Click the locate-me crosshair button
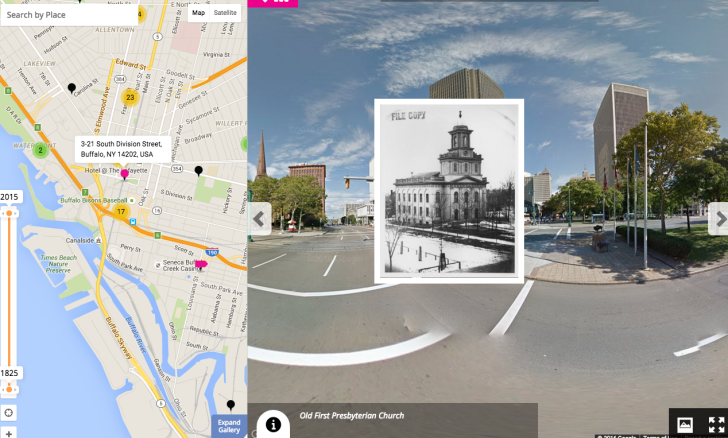This screenshot has width=728, height=438. pos(9,412)
